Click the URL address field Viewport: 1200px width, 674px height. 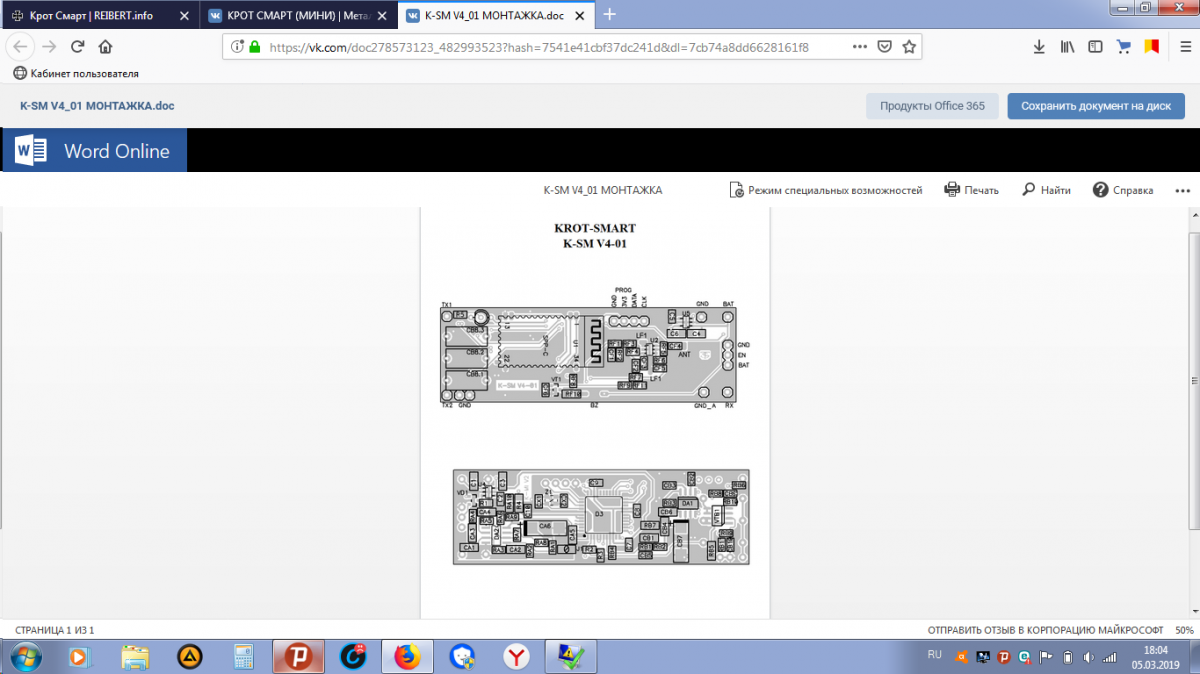pos(540,47)
